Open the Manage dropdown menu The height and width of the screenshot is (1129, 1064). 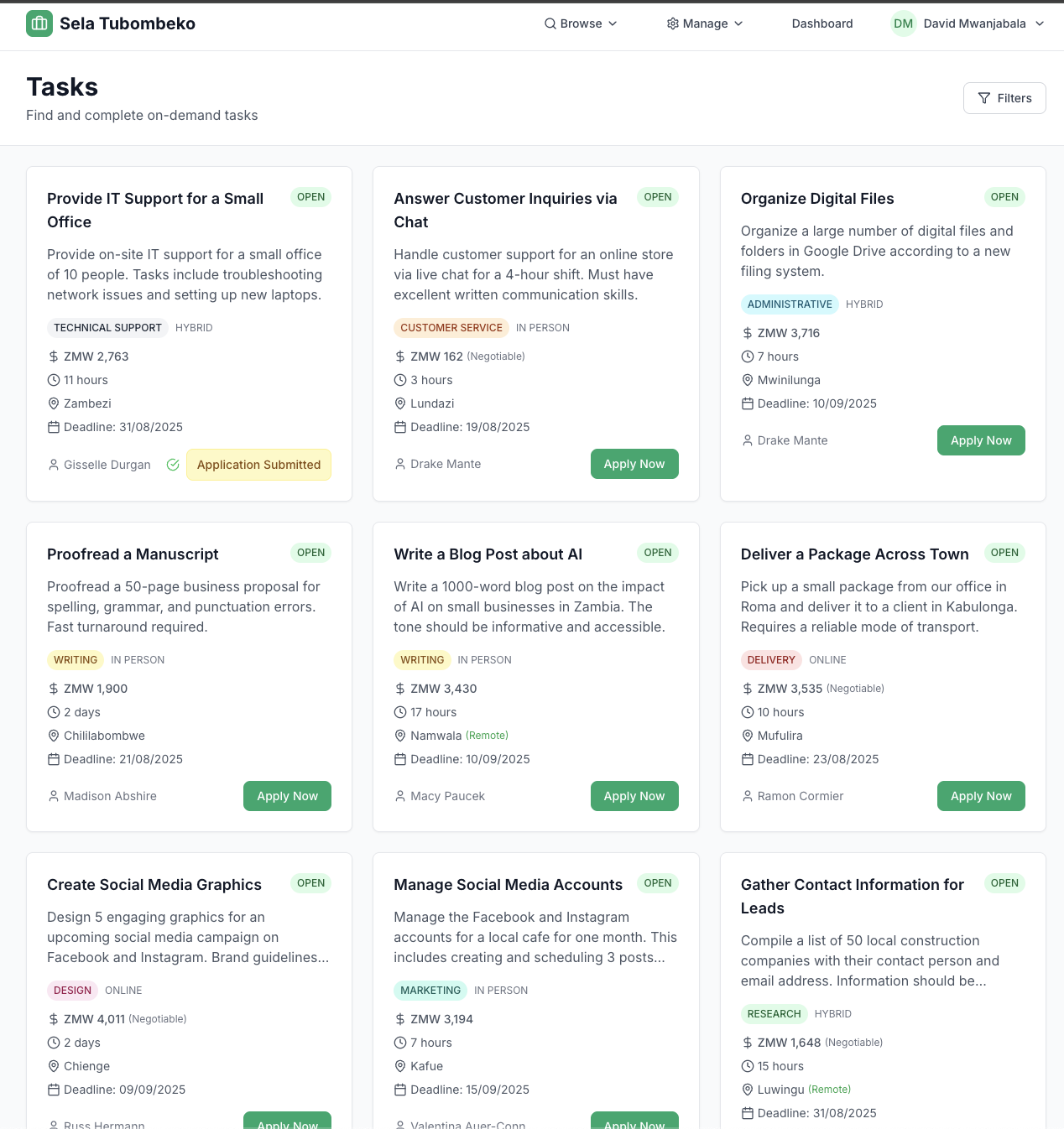(705, 23)
